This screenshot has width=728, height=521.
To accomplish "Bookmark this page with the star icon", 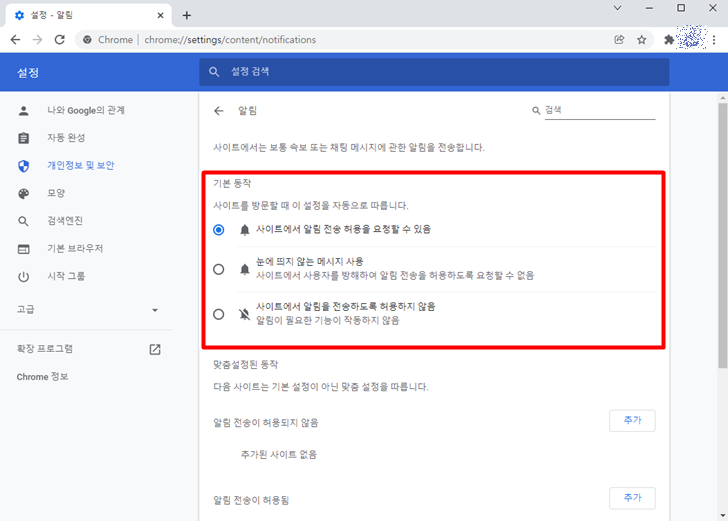I will pyautogui.click(x=642, y=40).
